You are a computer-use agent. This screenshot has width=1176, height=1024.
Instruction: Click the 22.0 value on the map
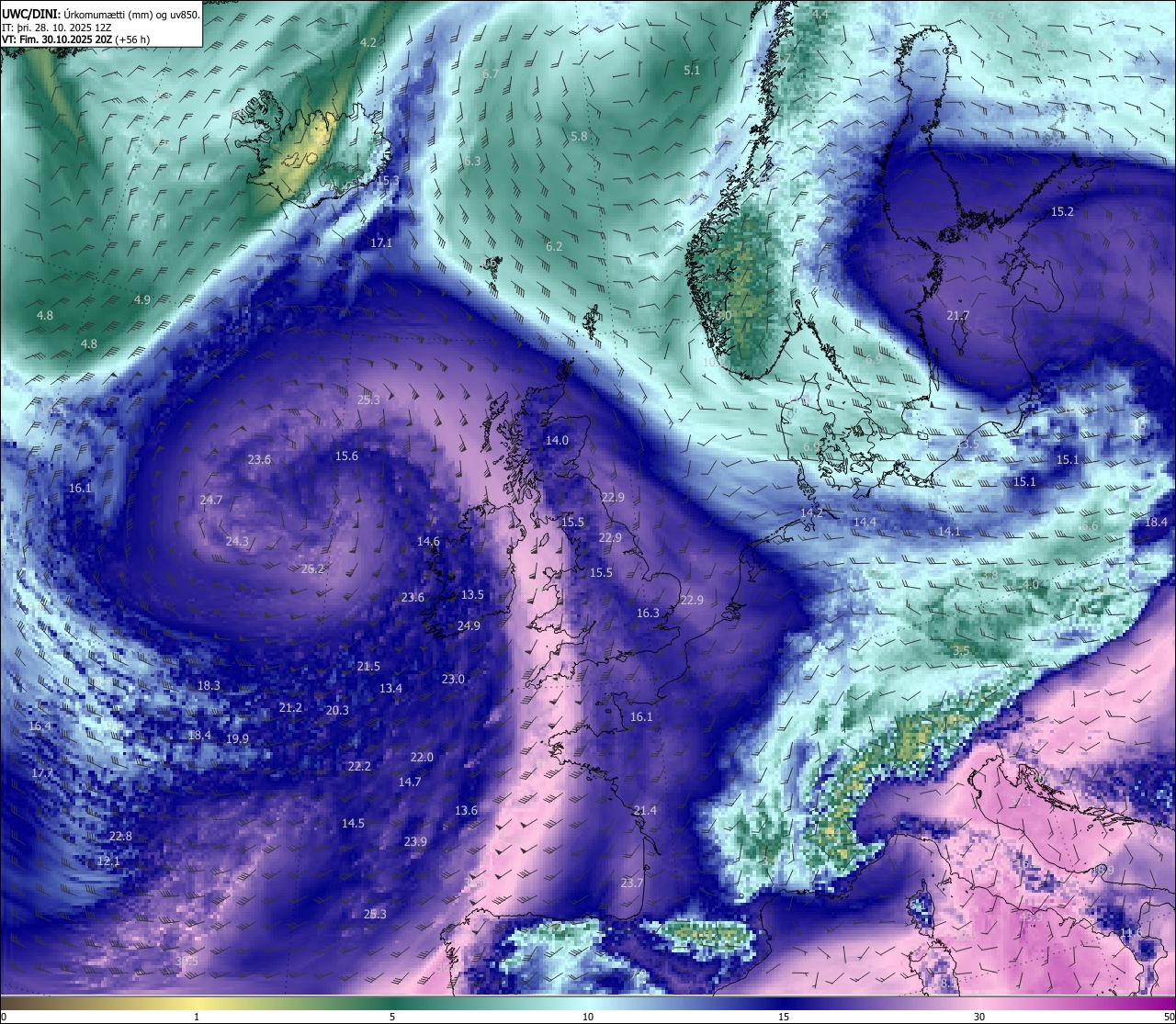[x=422, y=757]
